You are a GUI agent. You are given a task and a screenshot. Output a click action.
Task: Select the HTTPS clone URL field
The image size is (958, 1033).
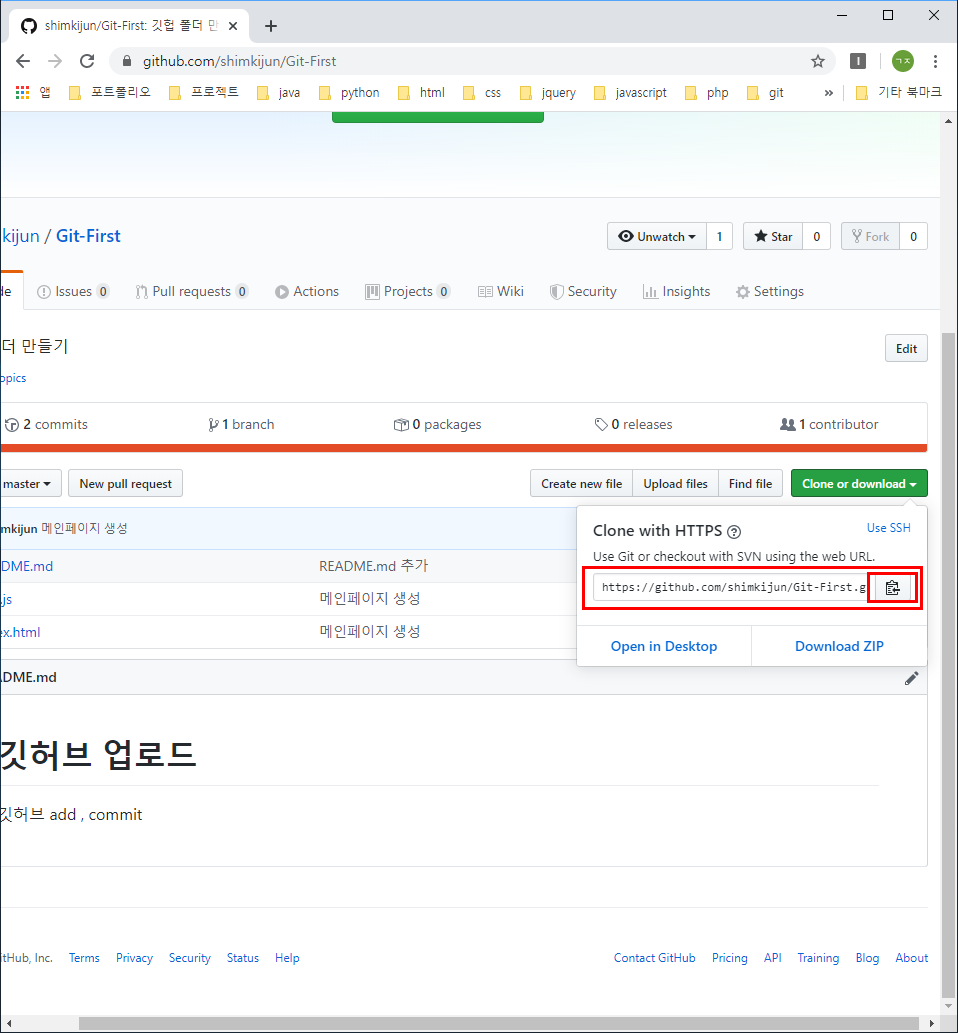[x=734, y=588]
